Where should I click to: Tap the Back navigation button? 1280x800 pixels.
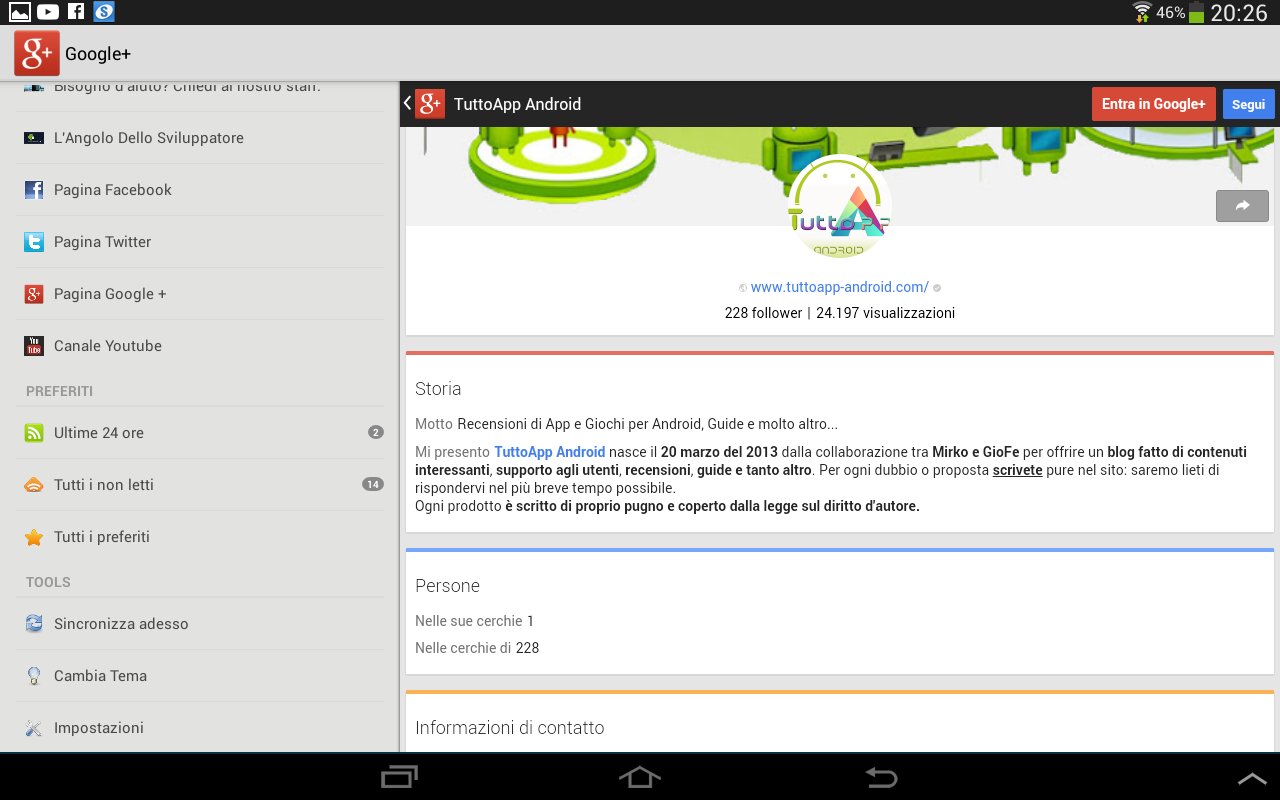tap(881, 777)
